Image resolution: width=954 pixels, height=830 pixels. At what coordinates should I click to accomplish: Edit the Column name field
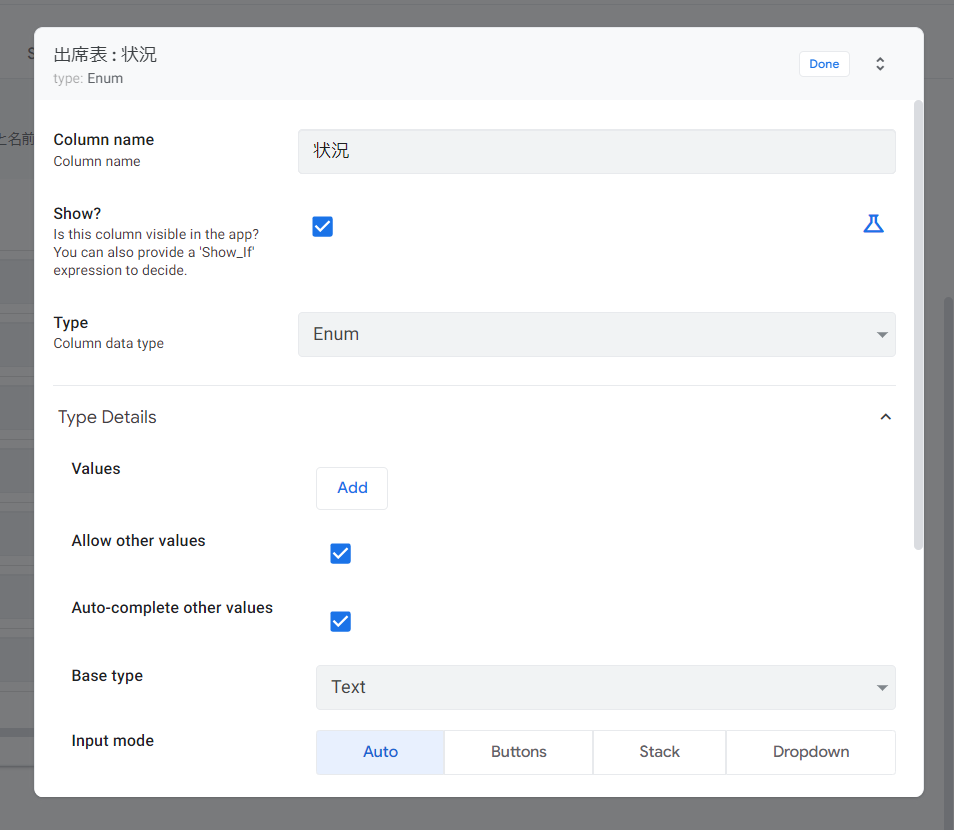pyautogui.click(x=596, y=151)
